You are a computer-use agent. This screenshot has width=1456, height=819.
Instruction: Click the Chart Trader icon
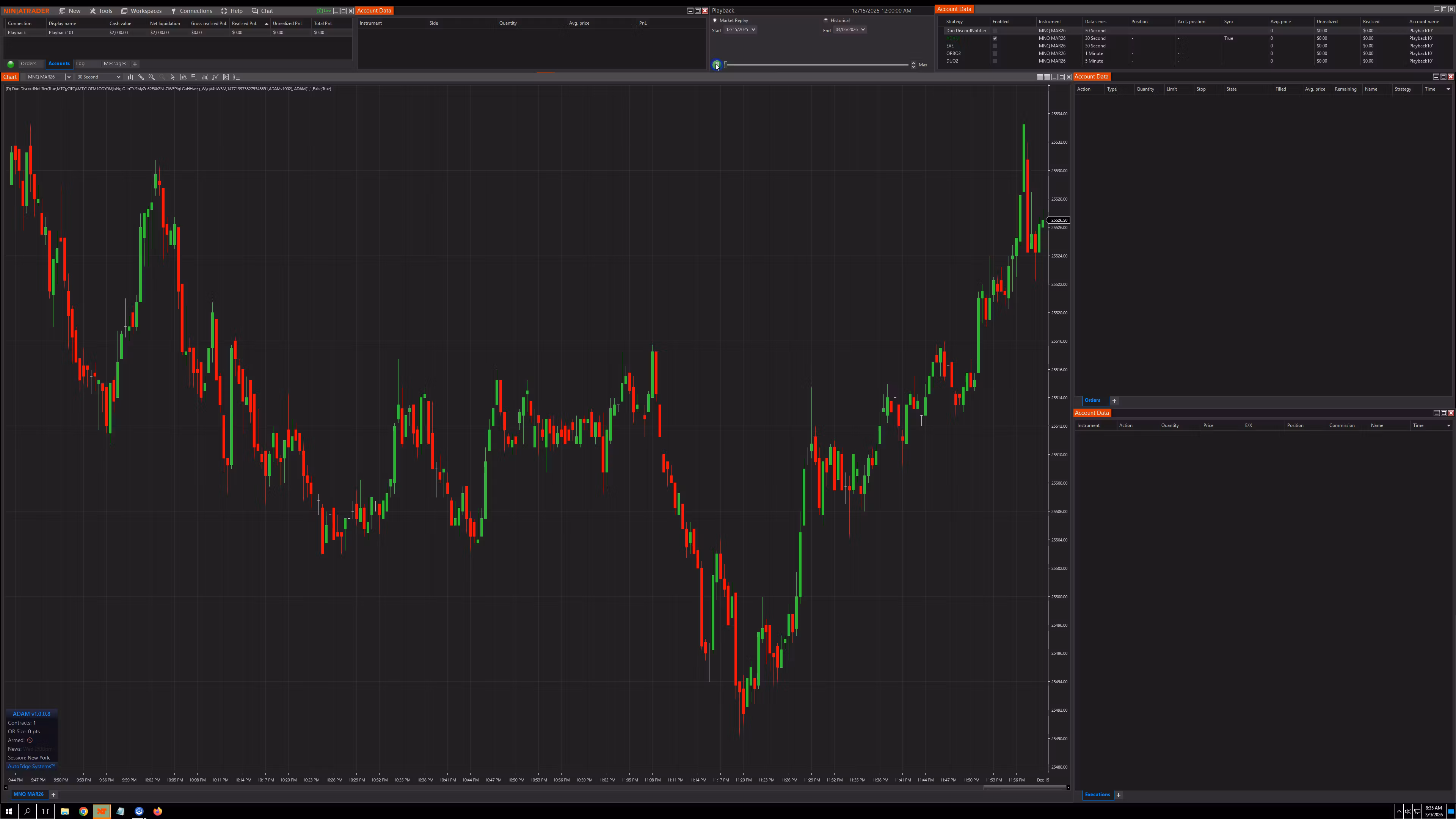tap(194, 77)
